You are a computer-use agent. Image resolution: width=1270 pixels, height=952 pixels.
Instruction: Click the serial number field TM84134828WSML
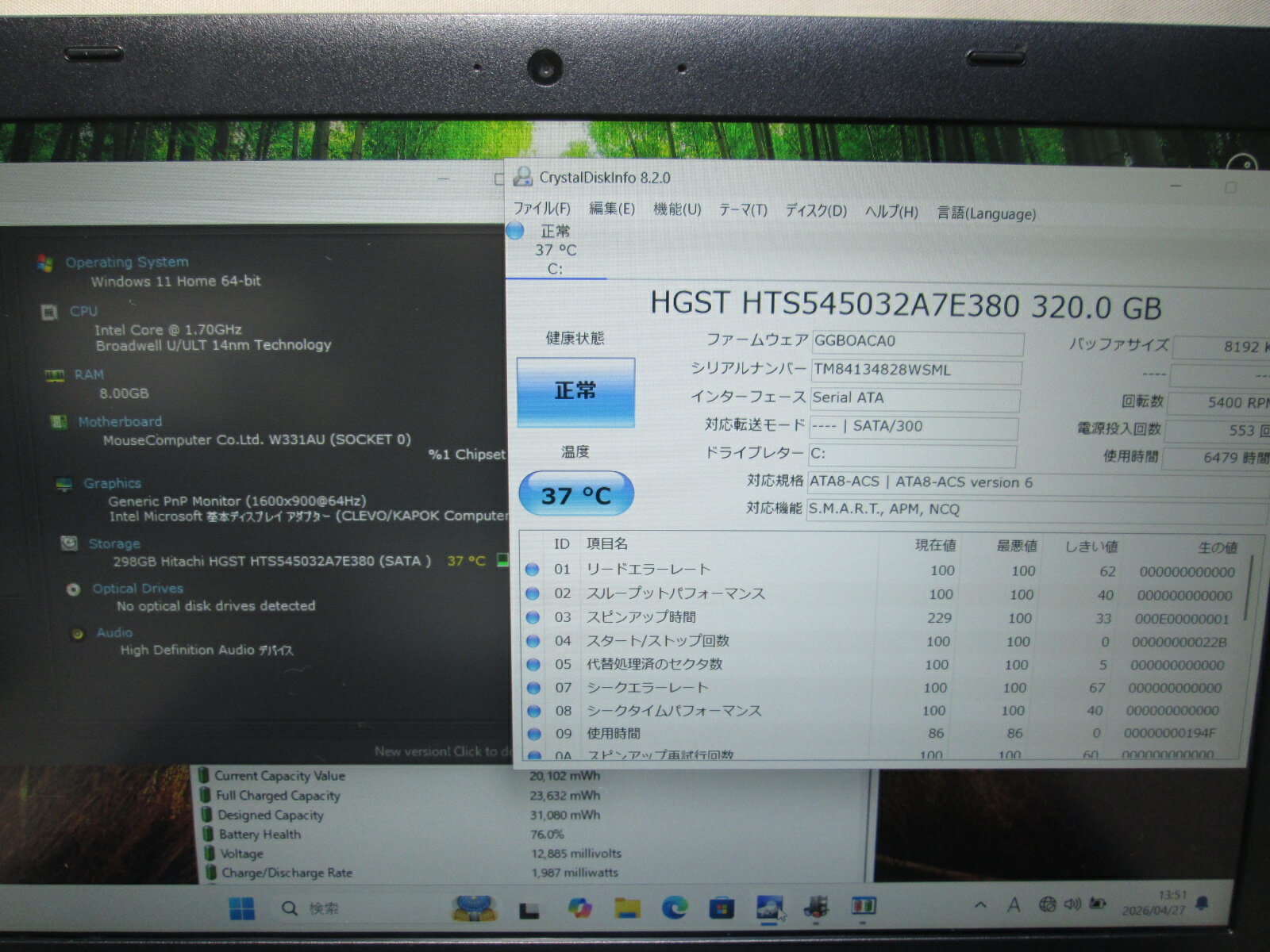[x=916, y=370]
